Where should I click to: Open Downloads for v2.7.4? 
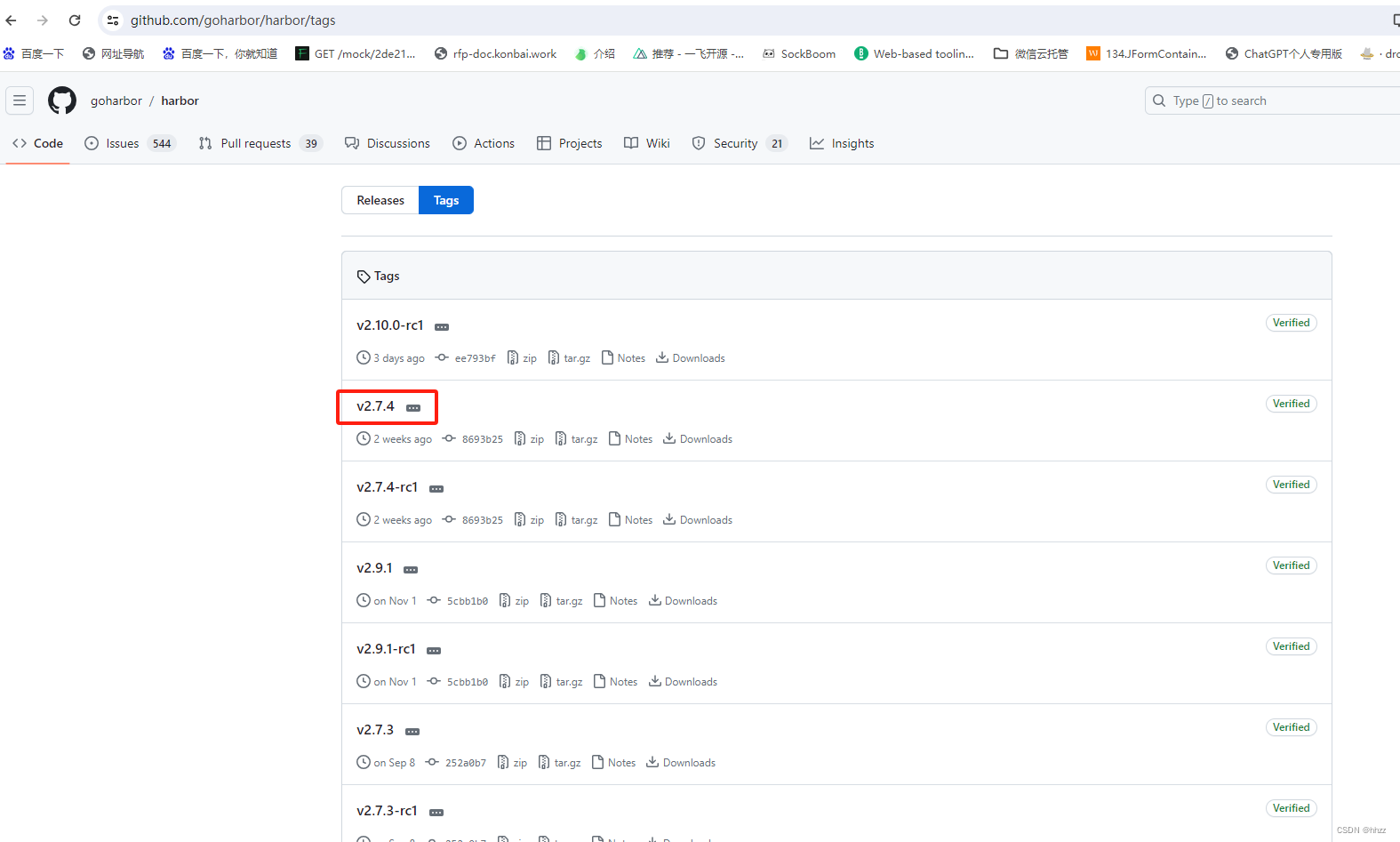tap(698, 439)
